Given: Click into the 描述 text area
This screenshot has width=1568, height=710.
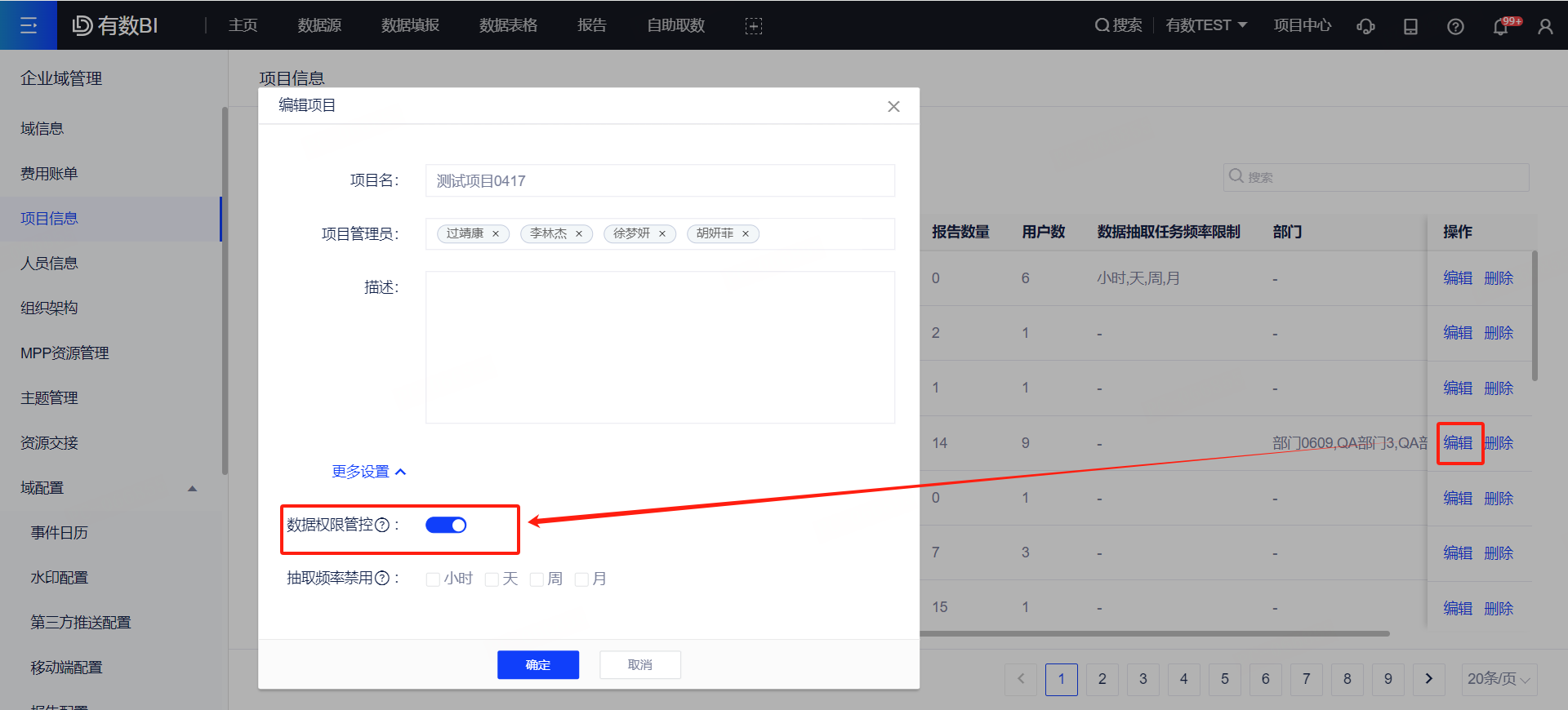Looking at the screenshot, I should [660, 347].
